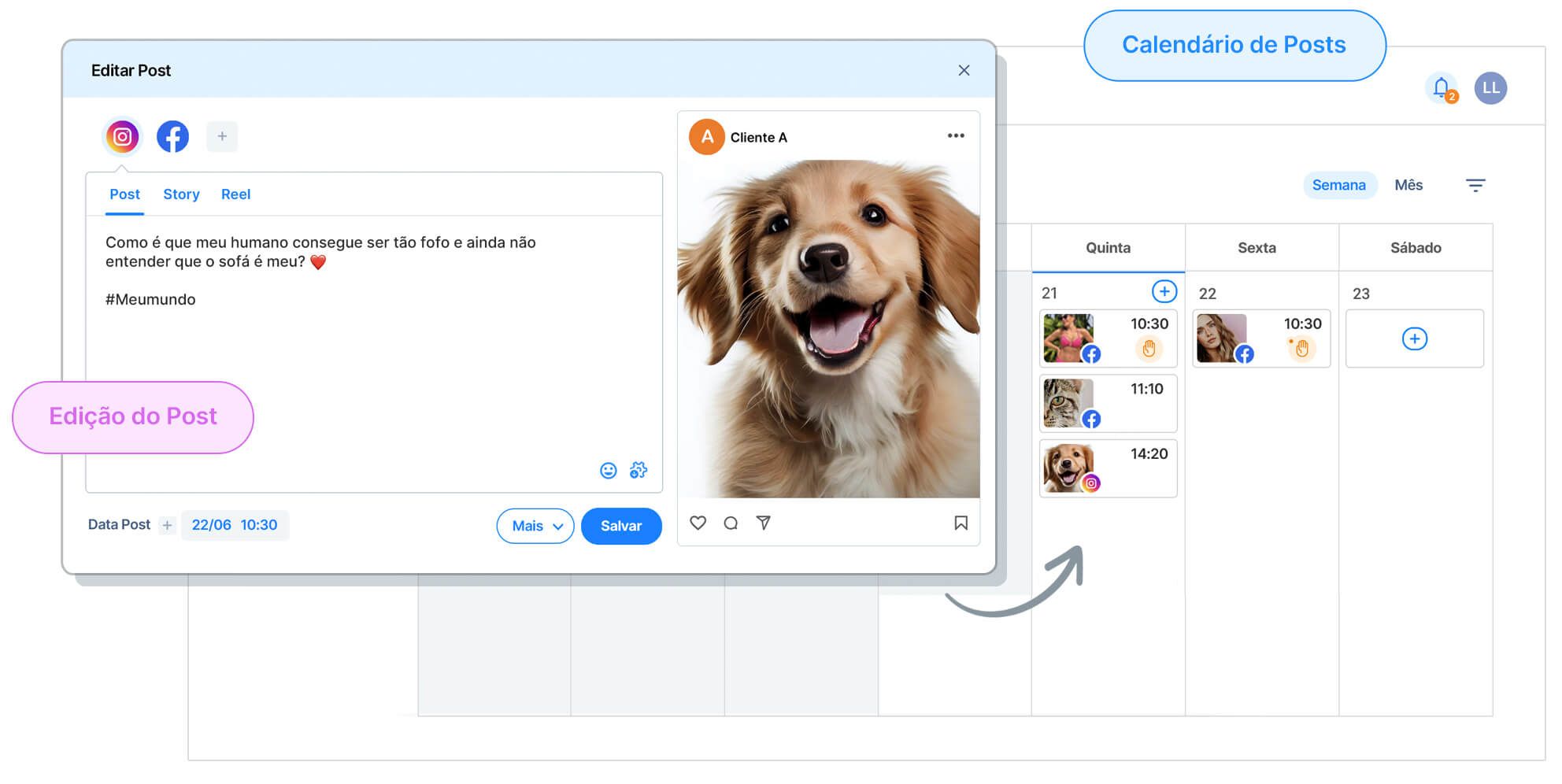
Task: Add a post on day 21
Action: [1164, 291]
